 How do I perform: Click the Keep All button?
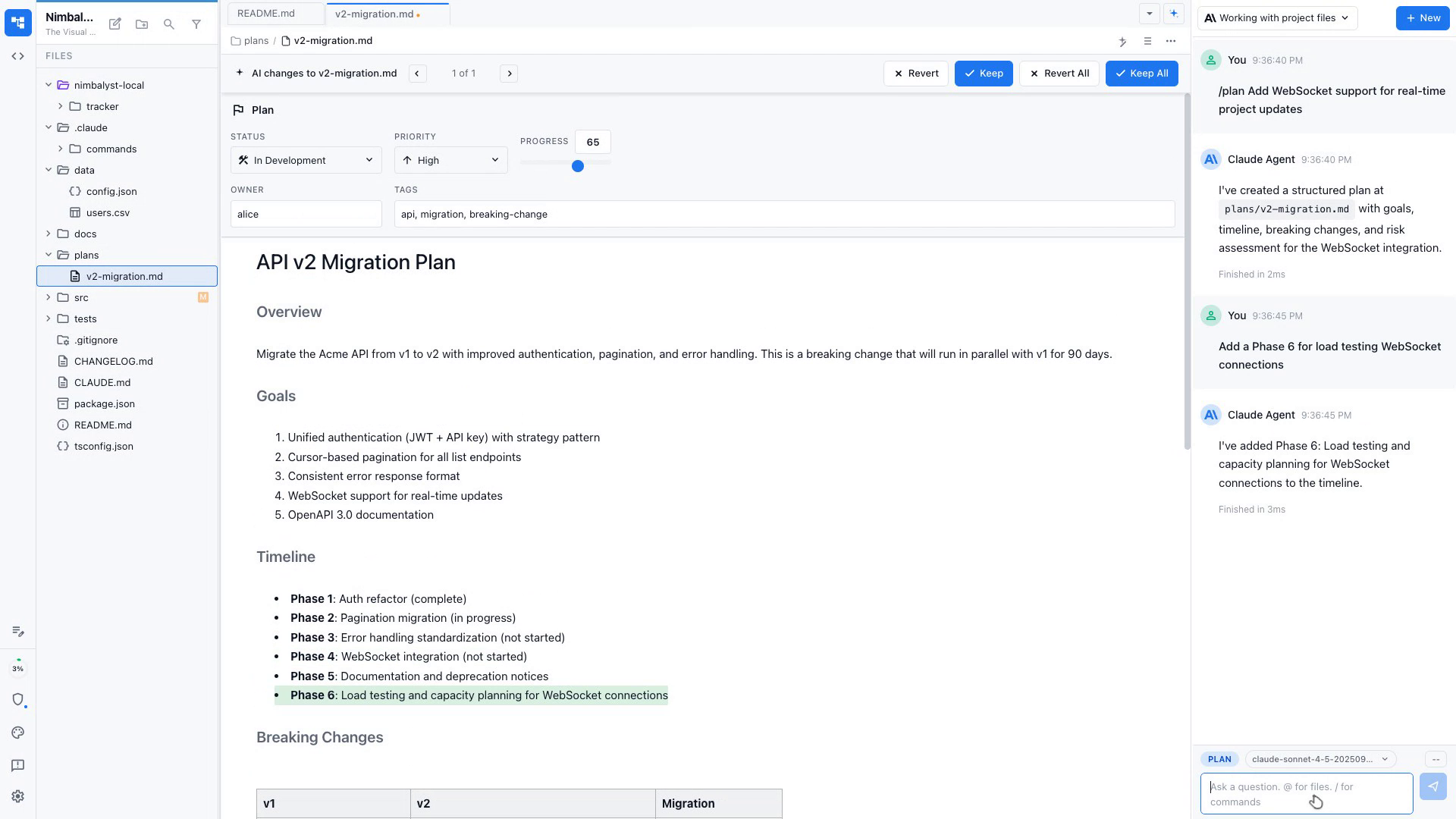[x=1141, y=74]
